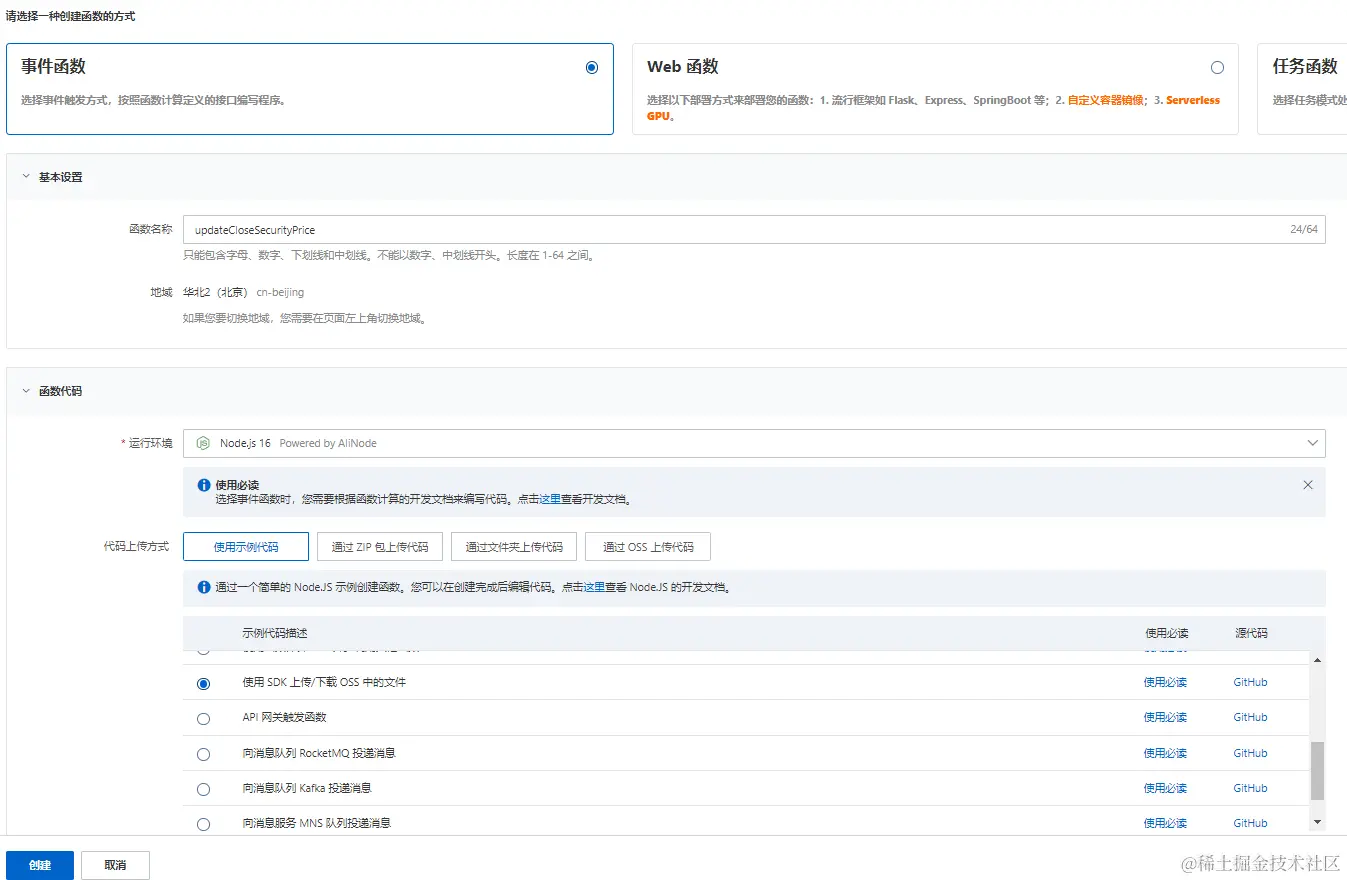Click the 24/64 character counter
Image resolution: width=1347 pixels, height=880 pixels.
[x=1304, y=230]
